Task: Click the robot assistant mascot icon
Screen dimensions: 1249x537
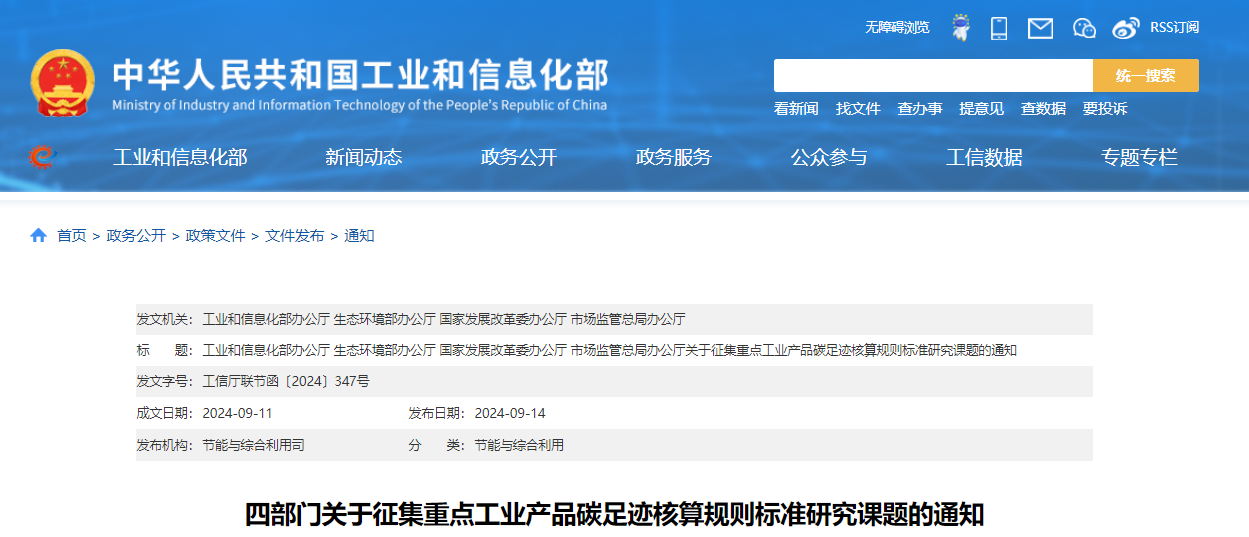Action: tap(961, 28)
